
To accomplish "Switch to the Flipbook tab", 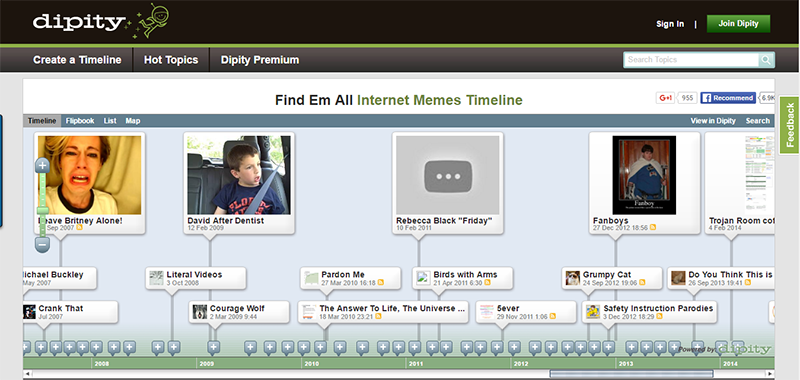I will pos(80,121).
